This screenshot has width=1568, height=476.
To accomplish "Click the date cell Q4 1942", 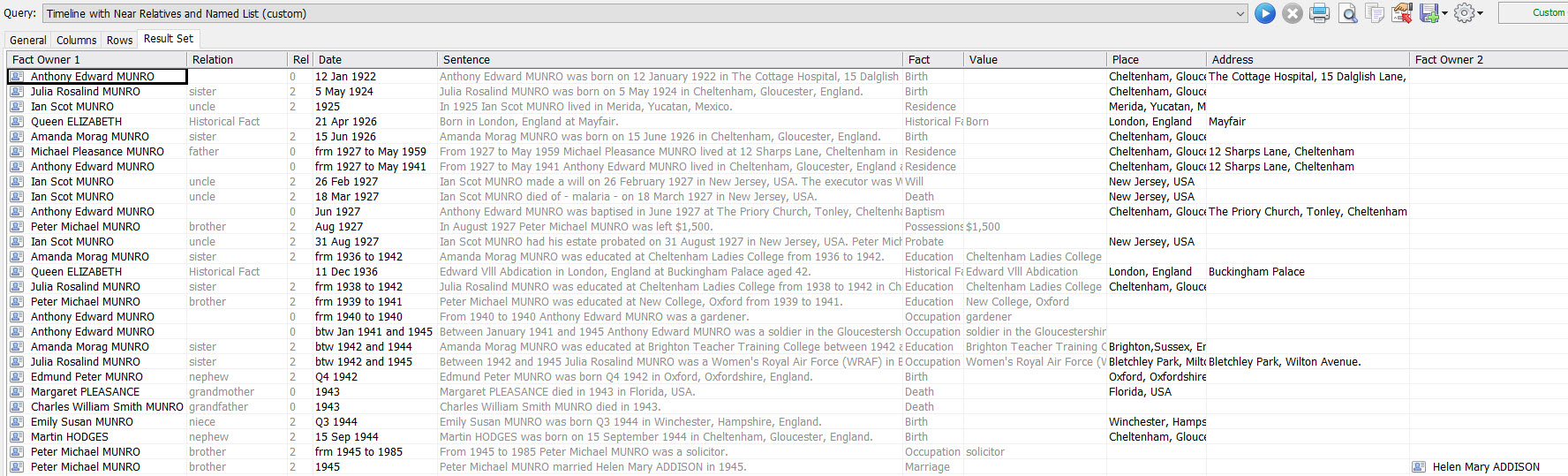I will point(336,377).
